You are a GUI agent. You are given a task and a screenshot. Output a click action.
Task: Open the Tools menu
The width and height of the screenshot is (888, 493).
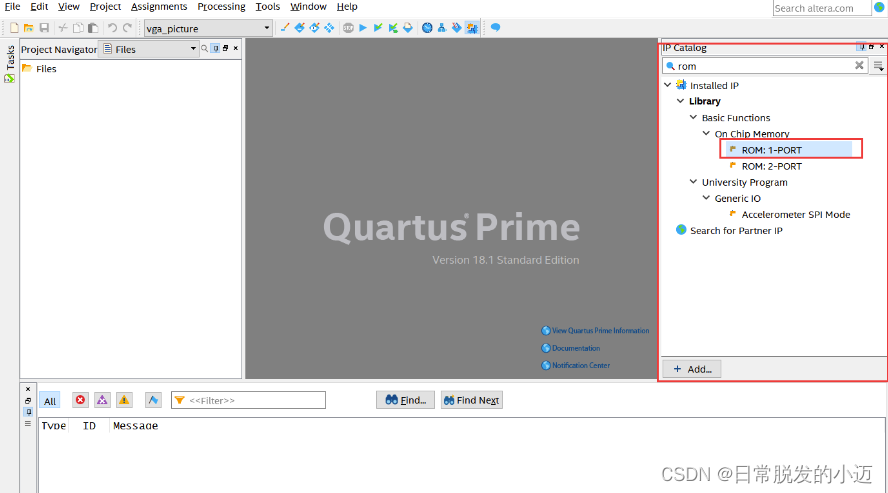(267, 7)
